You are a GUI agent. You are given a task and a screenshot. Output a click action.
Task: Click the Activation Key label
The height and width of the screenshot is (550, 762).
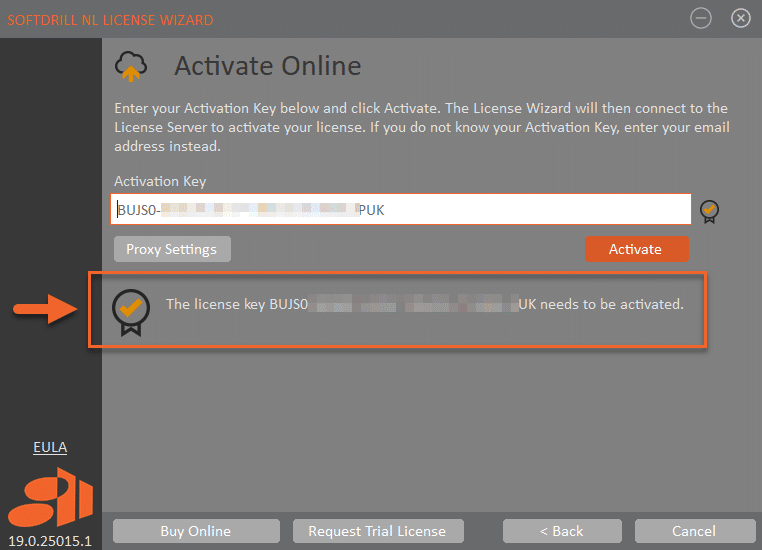(x=160, y=181)
